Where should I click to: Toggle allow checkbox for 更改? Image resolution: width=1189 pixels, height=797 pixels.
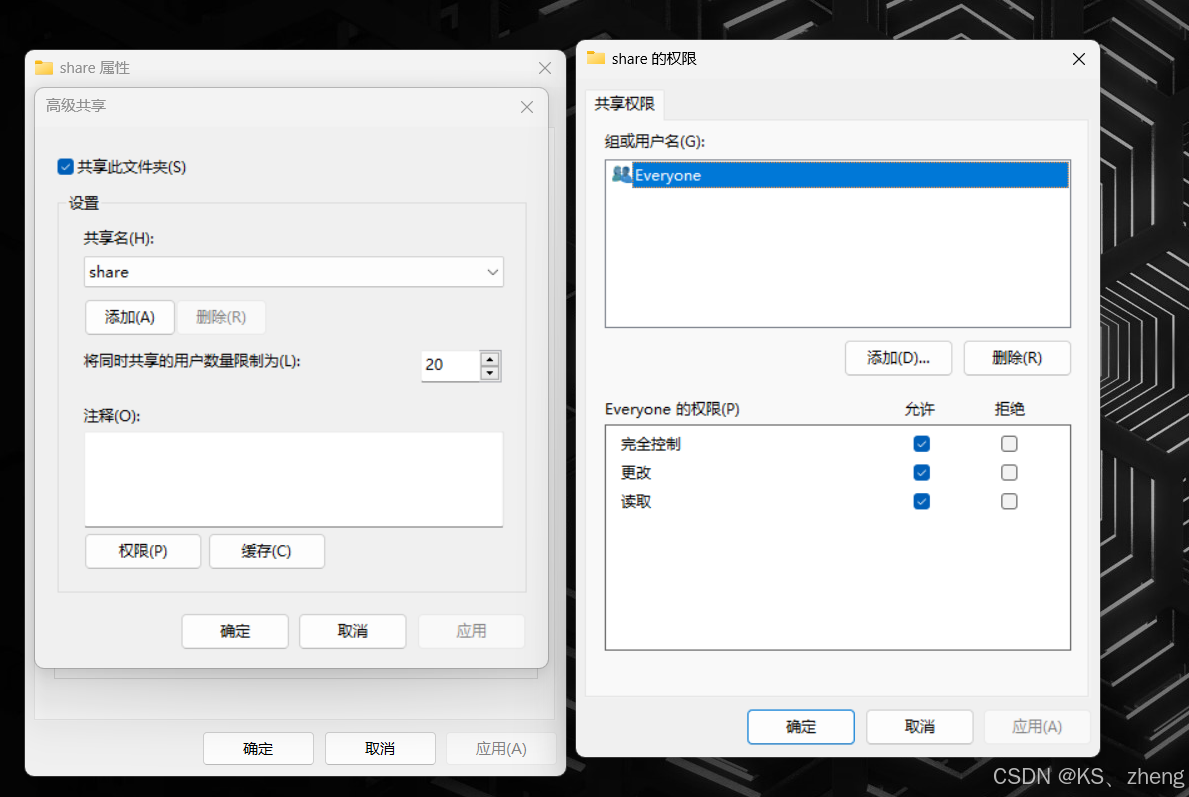pos(921,472)
